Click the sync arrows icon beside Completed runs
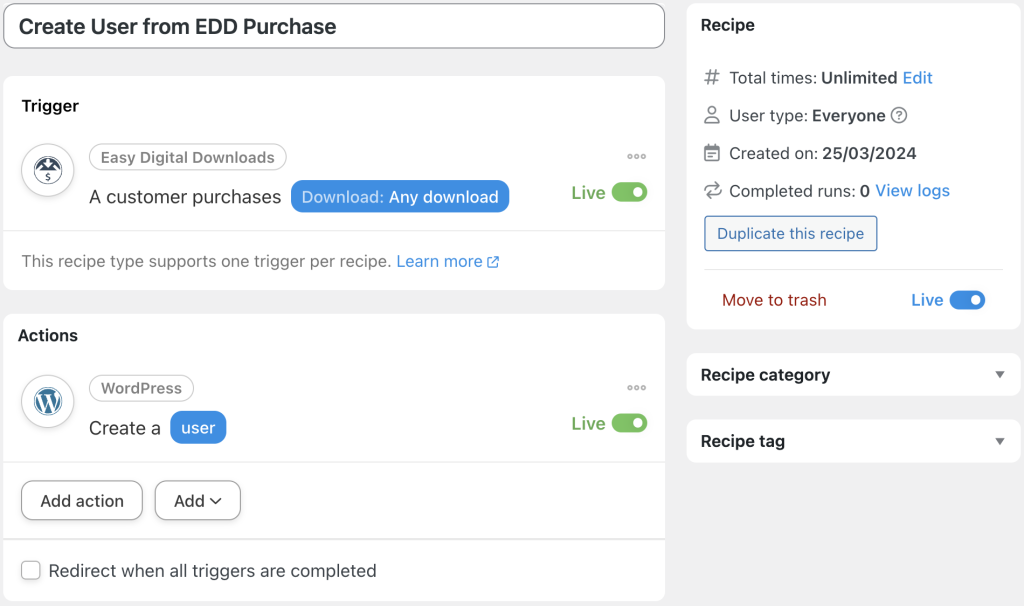Viewport: 1024px width, 606px height. pos(712,191)
